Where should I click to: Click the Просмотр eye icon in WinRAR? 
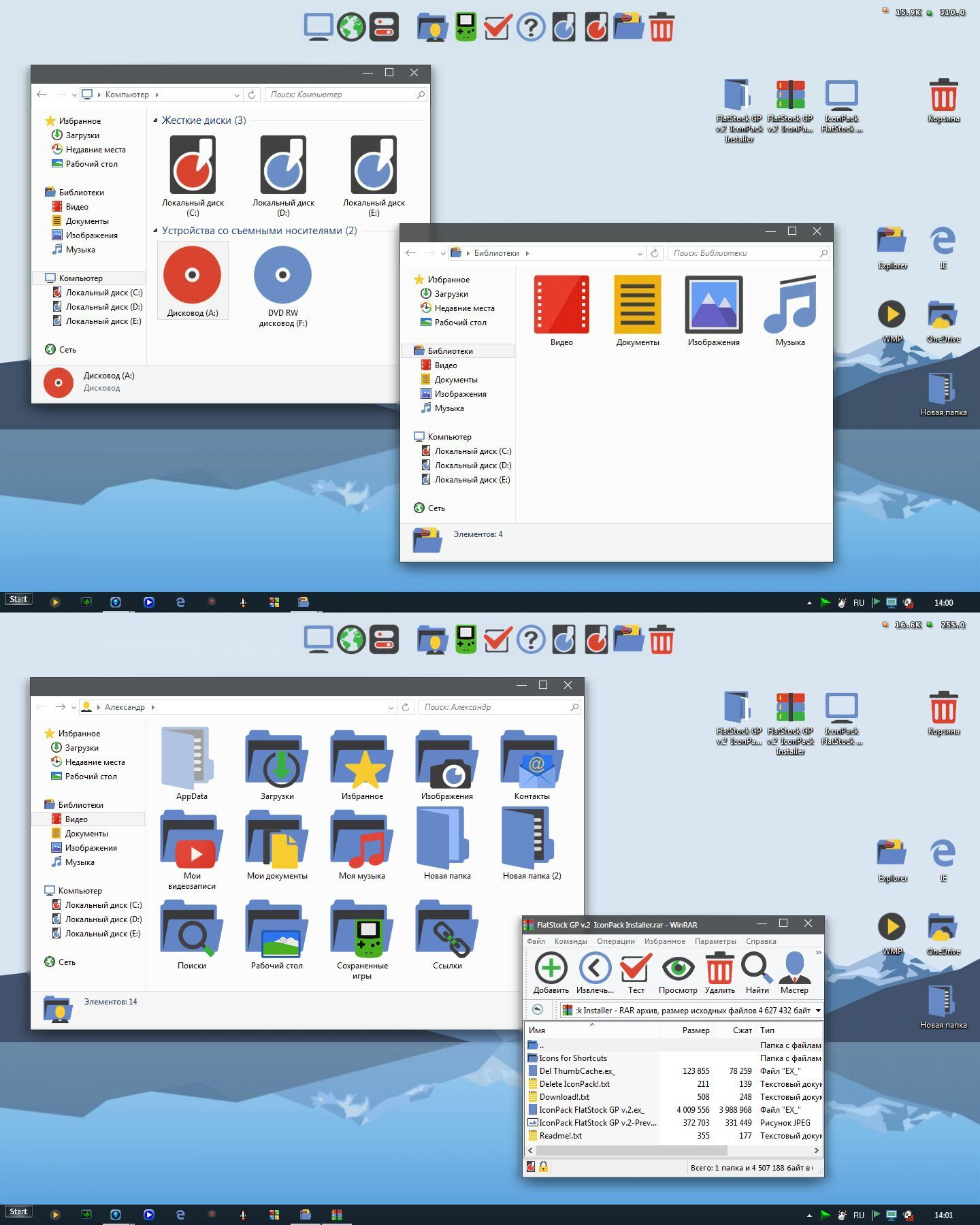678,968
